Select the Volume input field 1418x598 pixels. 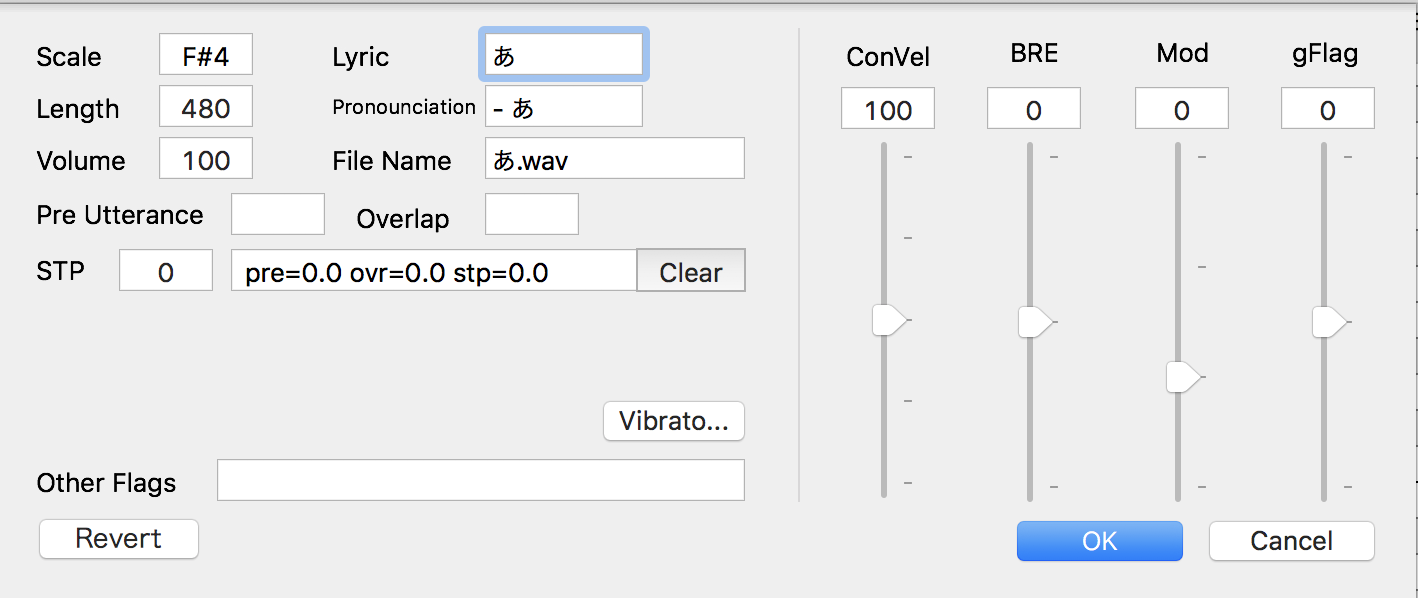click(x=206, y=159)
